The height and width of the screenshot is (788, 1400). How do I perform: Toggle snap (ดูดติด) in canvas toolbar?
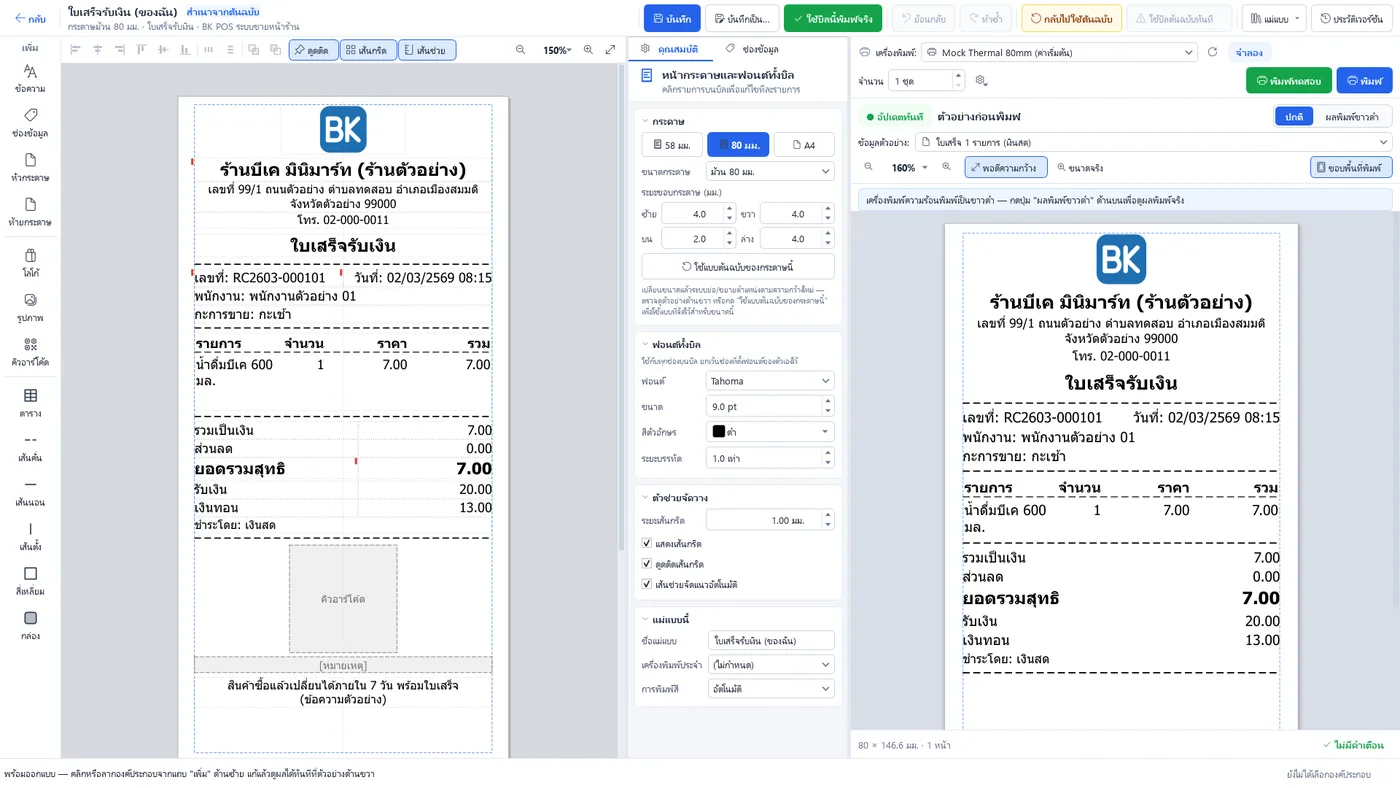pos(313,50)
